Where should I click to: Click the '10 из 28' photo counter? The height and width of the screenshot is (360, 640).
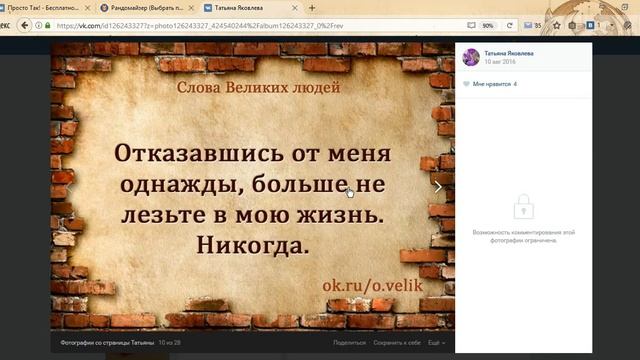(169, 342)
